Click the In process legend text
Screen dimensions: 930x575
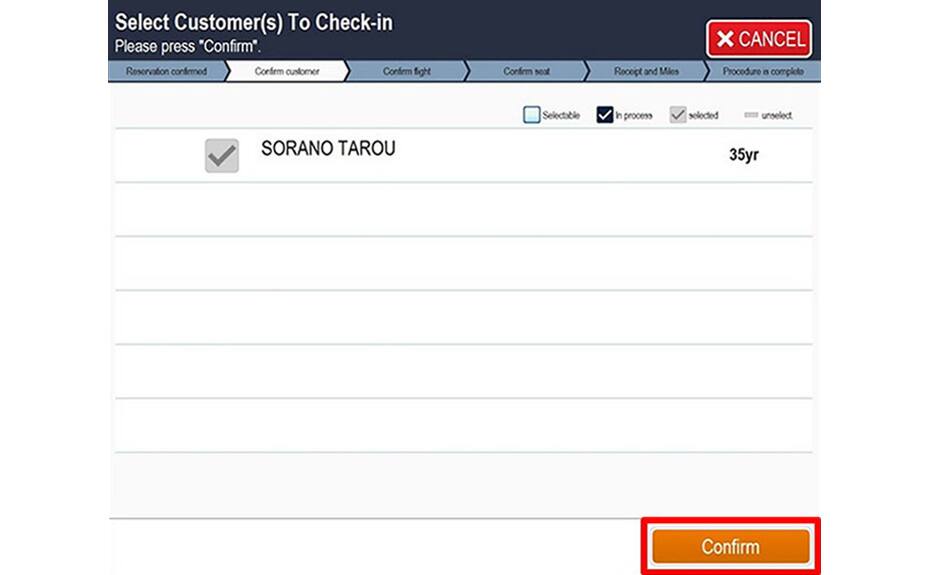pyautogui.click(x=633, y=115)
